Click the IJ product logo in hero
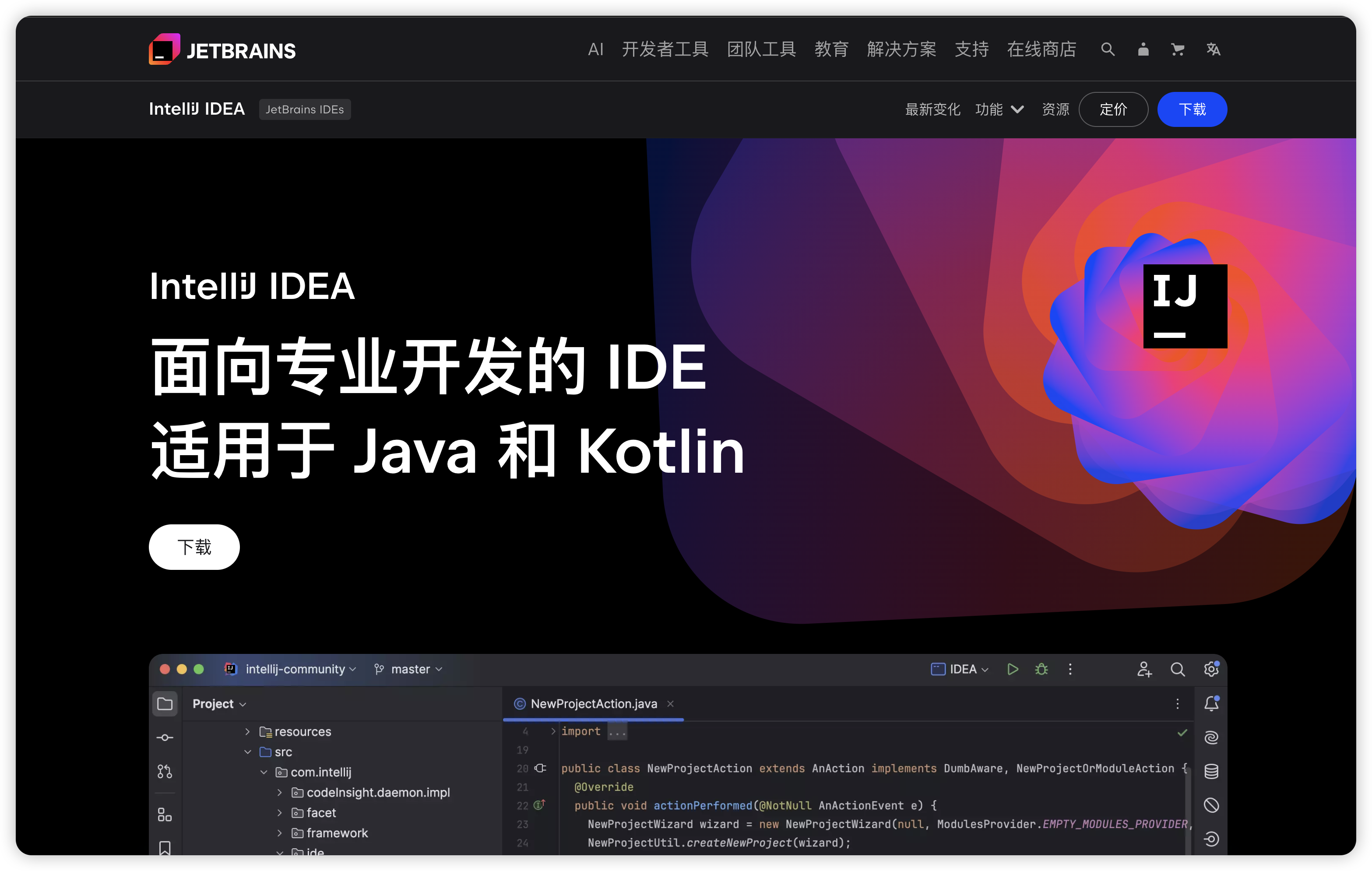This screenshot has height=871, width=1372. [1185, 306]
